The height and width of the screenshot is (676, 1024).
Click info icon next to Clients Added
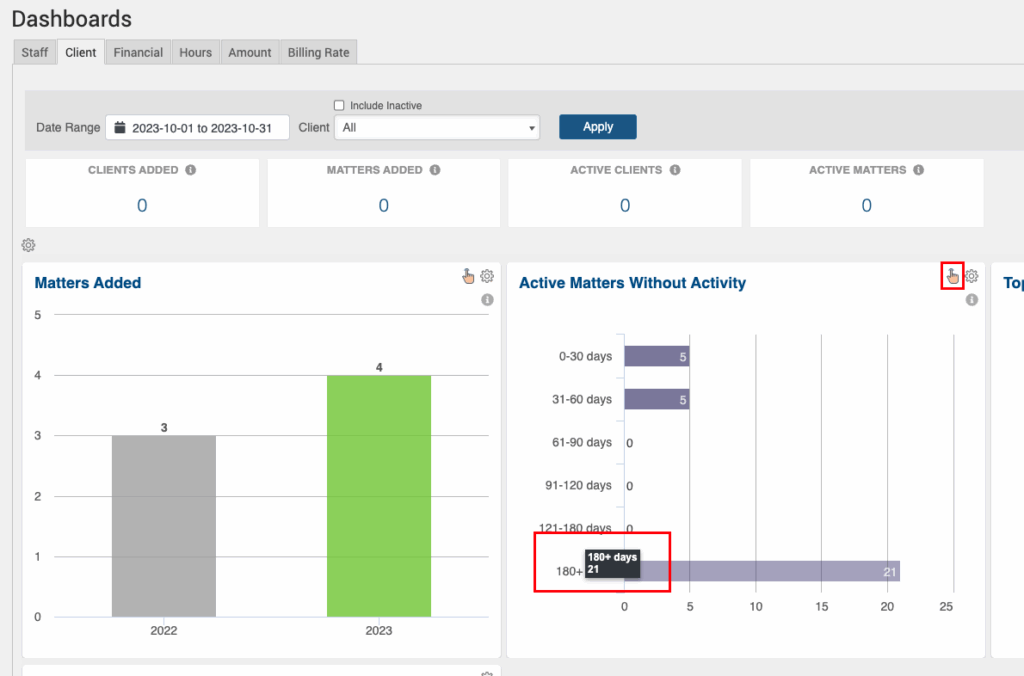click(x=191, y=170)
